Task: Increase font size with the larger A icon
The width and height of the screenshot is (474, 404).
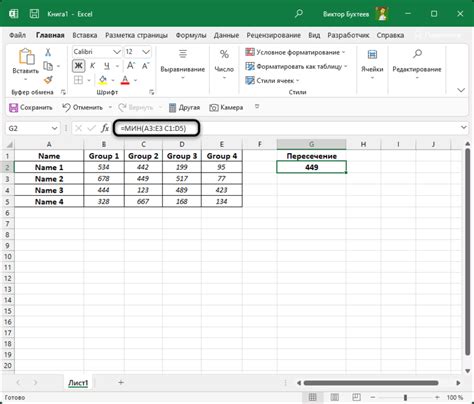Action: (x=131, y=66)
